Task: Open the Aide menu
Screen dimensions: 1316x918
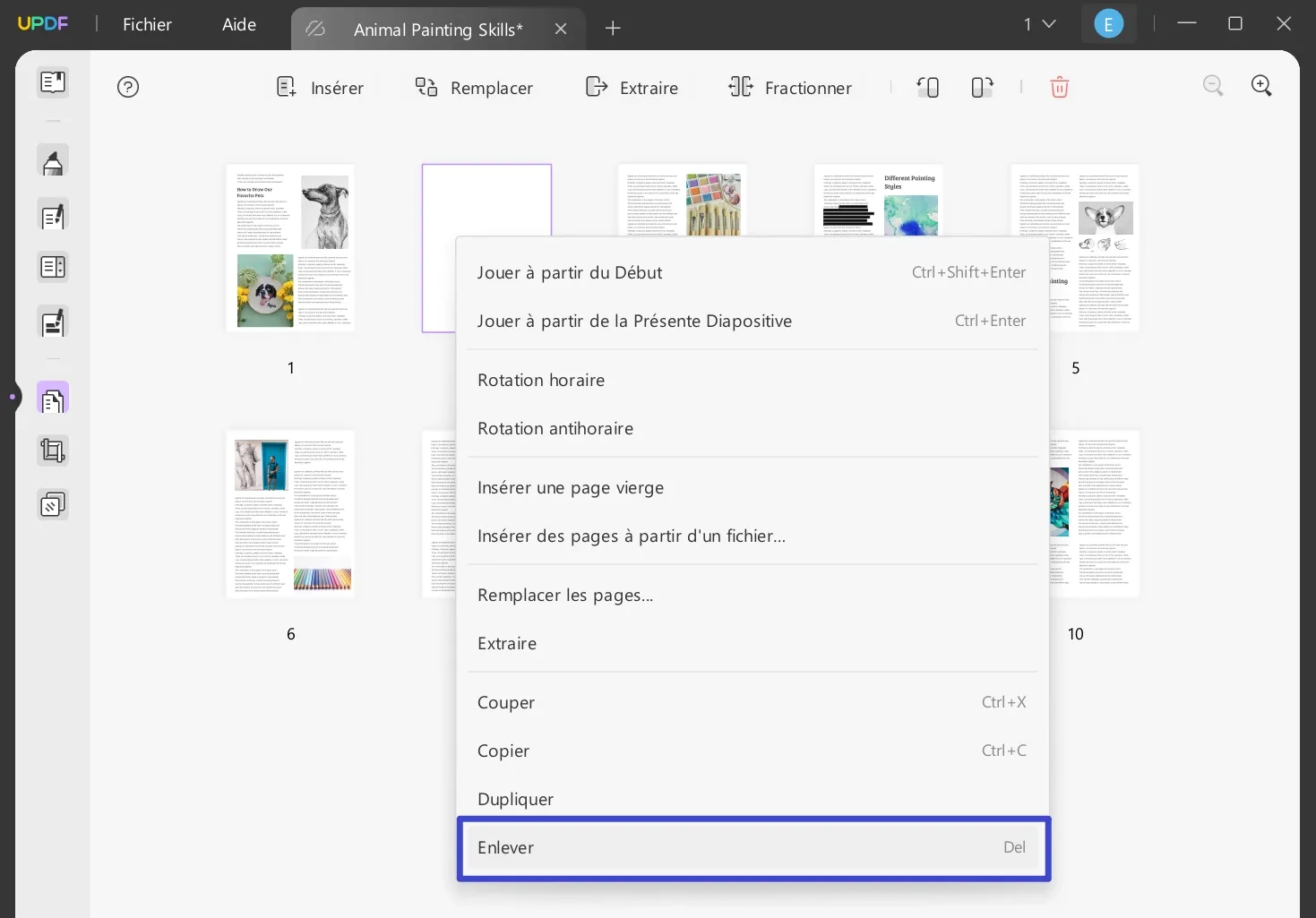Action: click(237, 24)
